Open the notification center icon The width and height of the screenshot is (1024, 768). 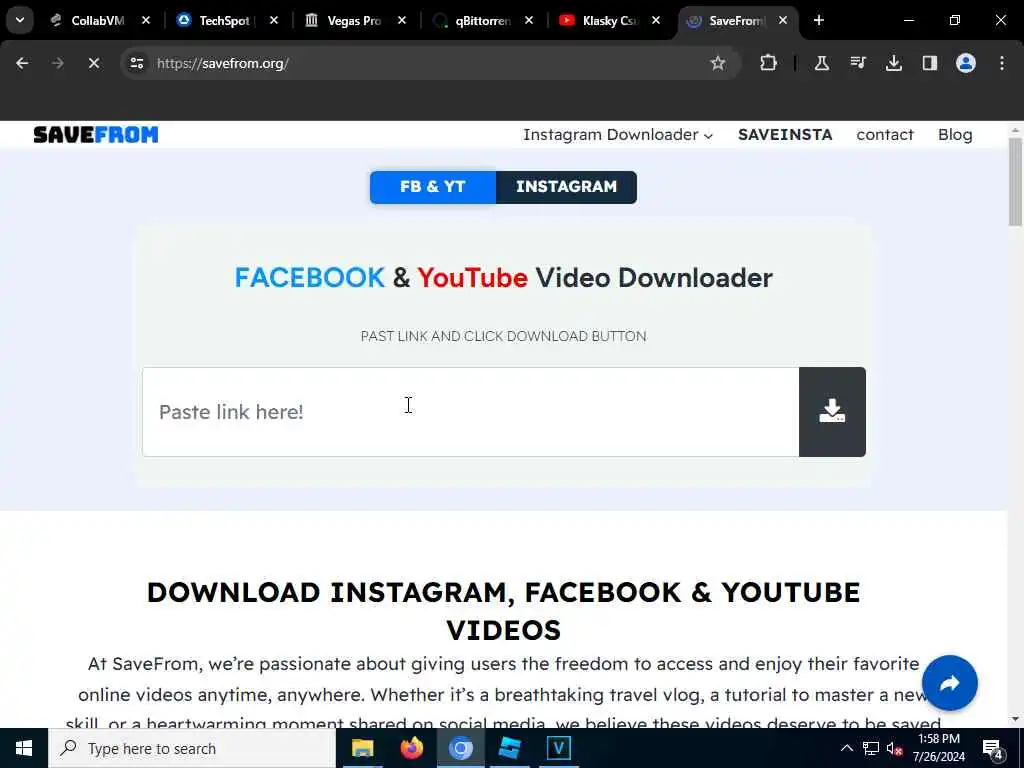tap(993, 748)
